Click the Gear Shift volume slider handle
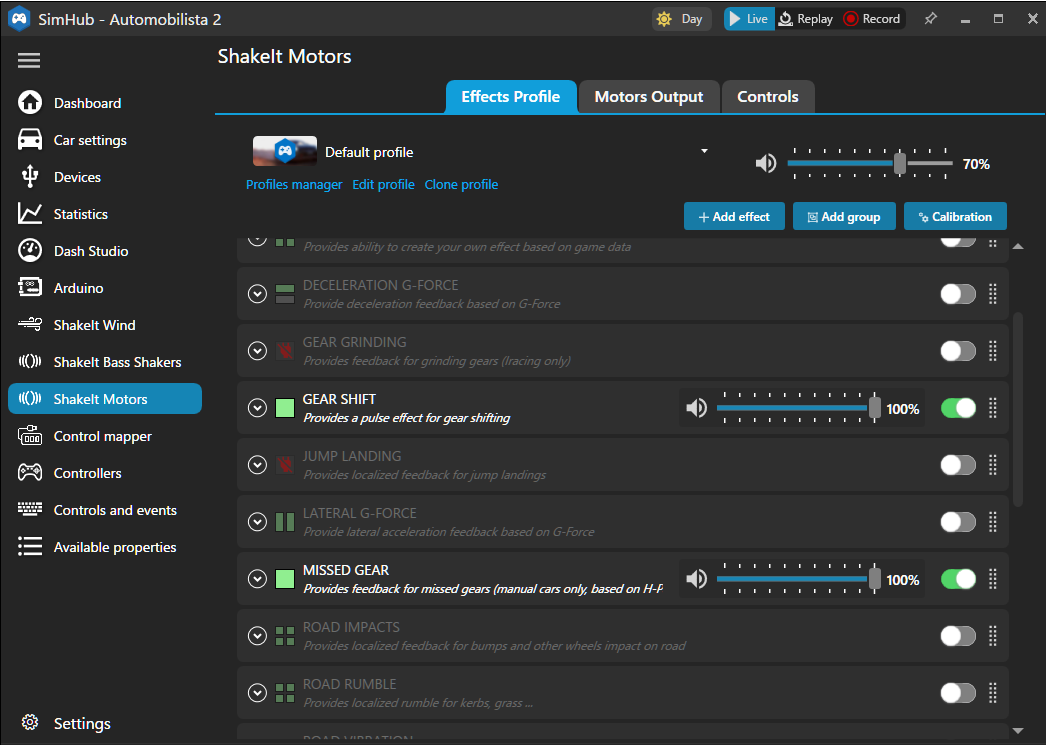 point(875,408)
